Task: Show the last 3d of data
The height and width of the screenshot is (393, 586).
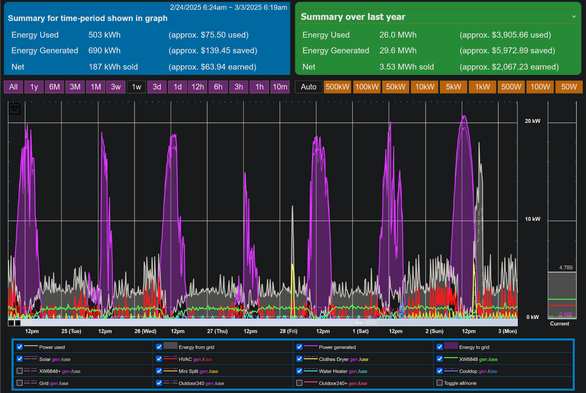Action: (157, 87)
